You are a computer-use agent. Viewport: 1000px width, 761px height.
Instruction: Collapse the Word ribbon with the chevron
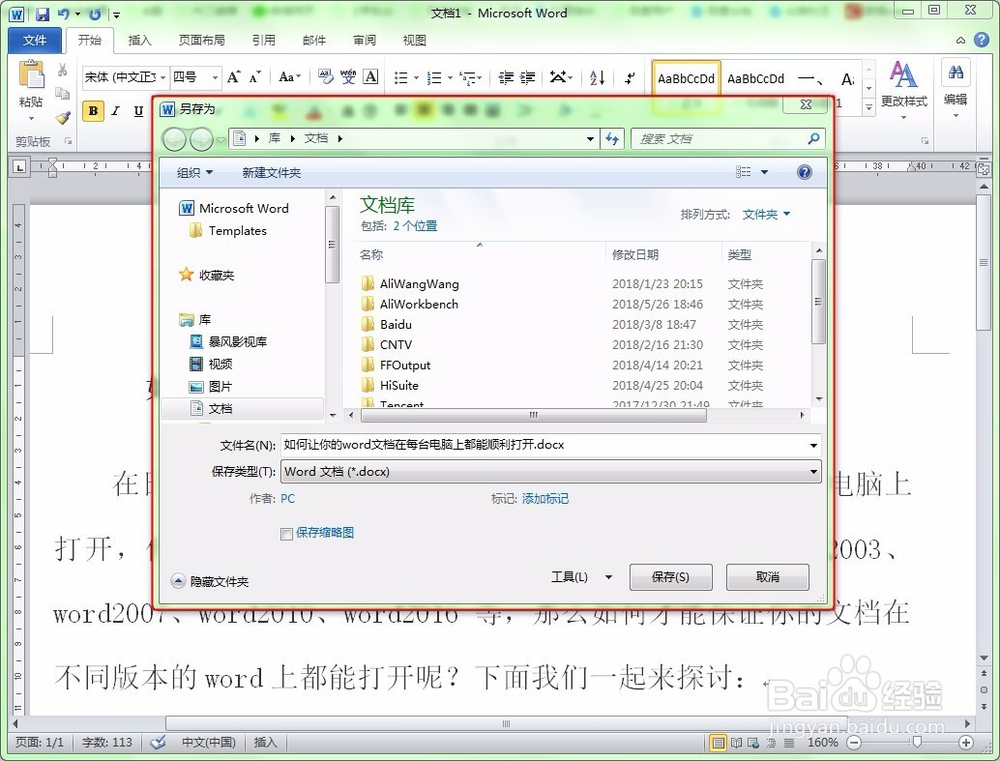pos(960,40)
